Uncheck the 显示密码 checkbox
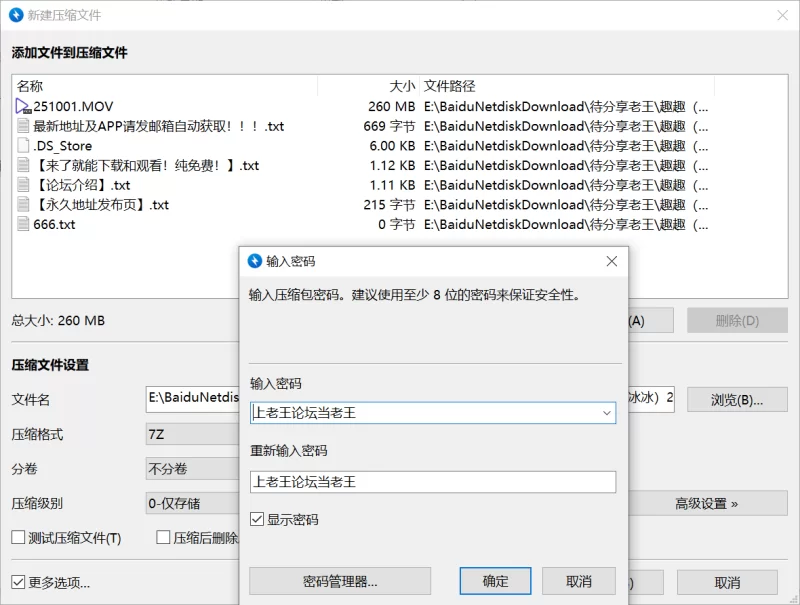The width and height of the screenshot is (800, 605). pos(258,520)
